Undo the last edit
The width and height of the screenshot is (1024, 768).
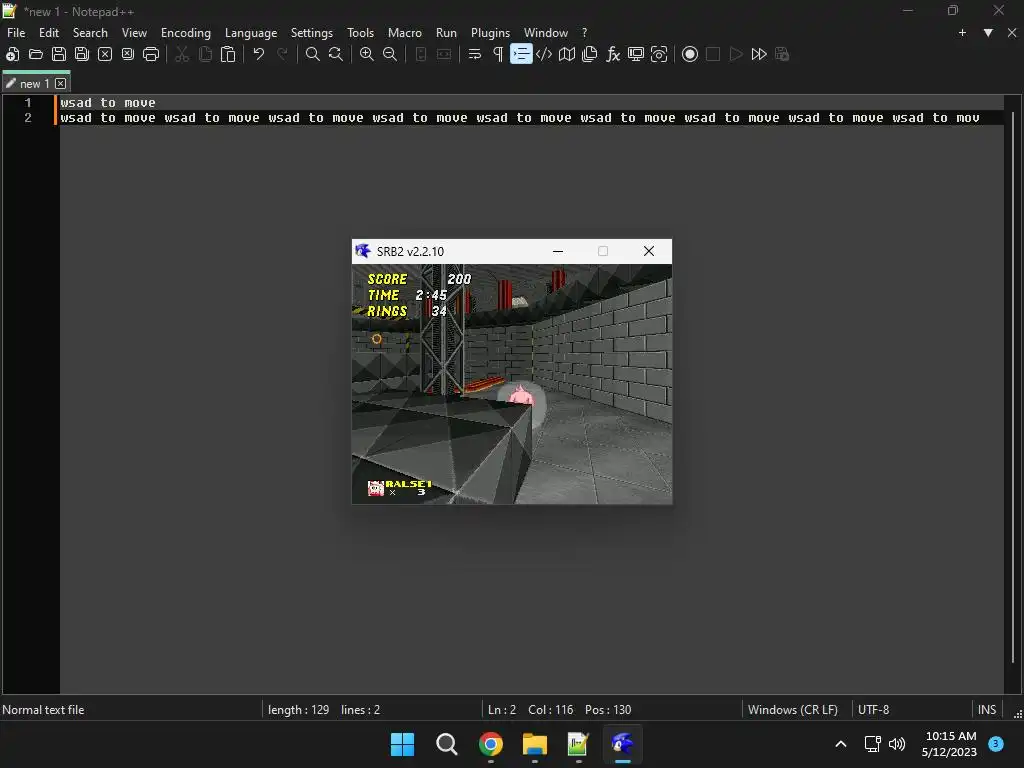pos(259,54)
